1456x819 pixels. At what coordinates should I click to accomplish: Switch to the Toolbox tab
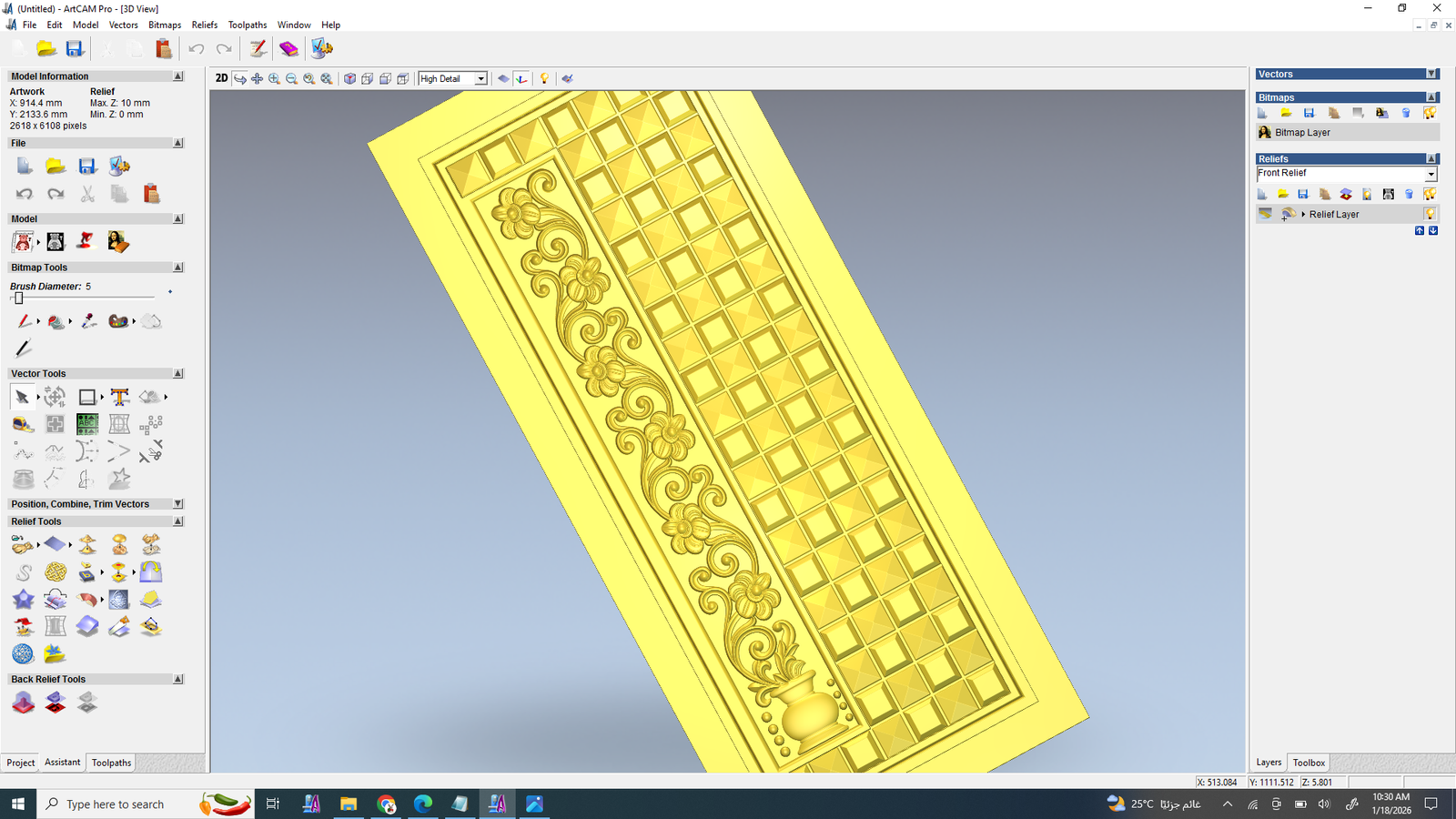coord(1309,763)
